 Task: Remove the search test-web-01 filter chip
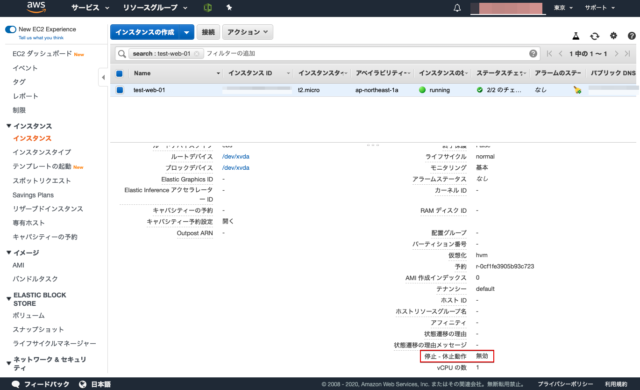tap(197, 54)
